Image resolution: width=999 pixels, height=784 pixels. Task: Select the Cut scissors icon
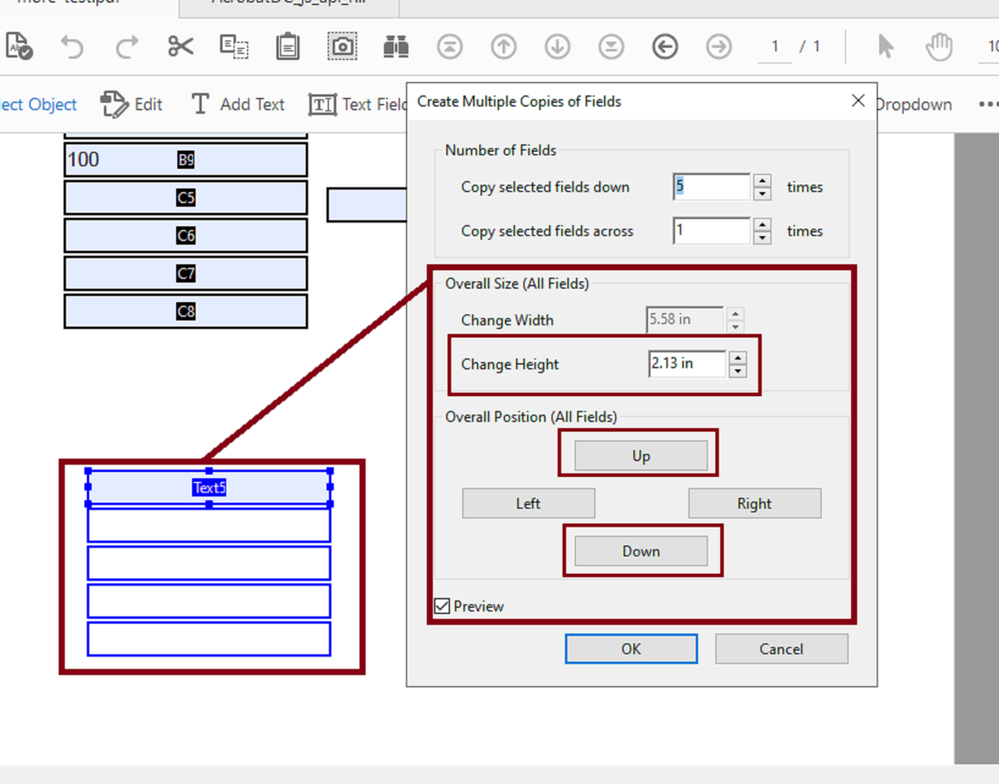tap(180, 46)
